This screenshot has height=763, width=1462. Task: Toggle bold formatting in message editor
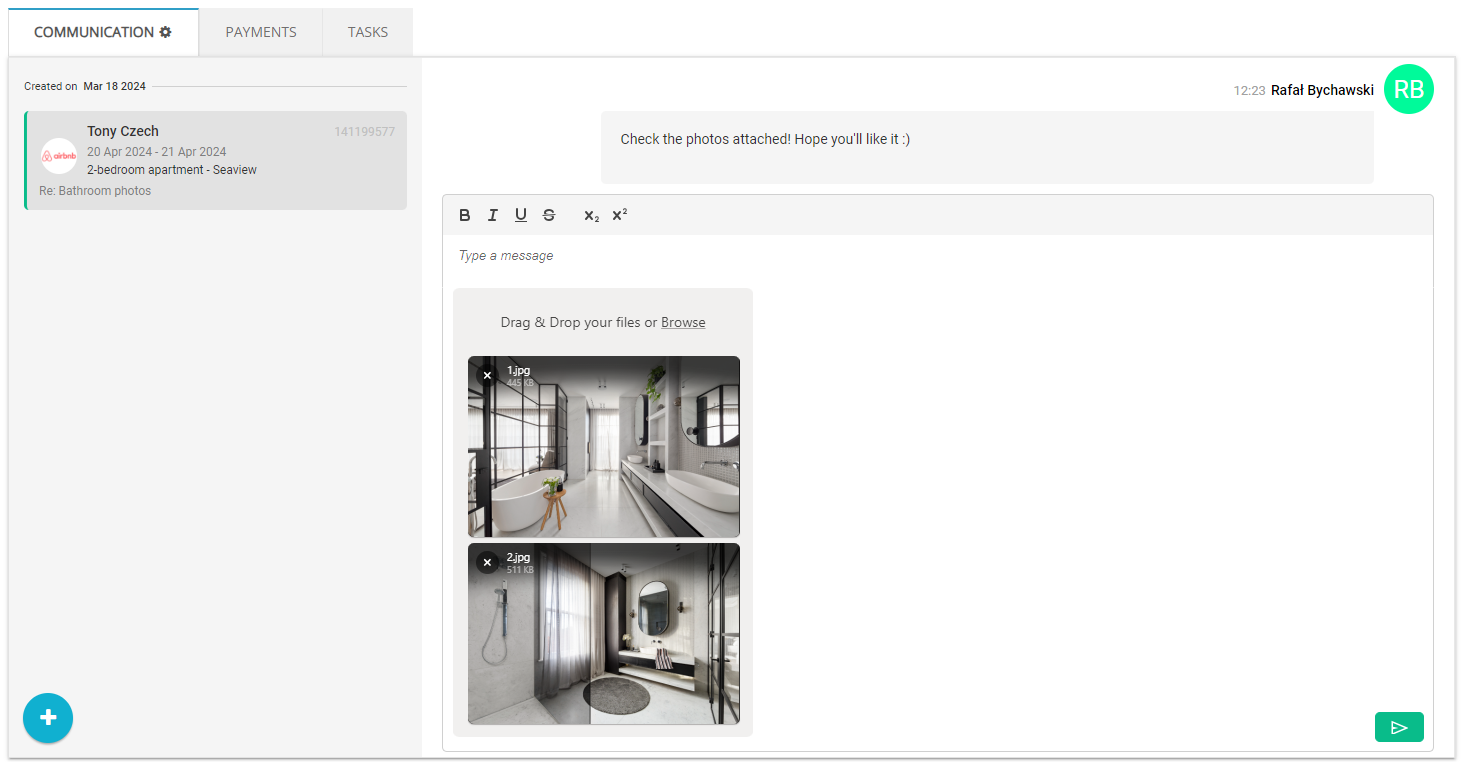465,215
